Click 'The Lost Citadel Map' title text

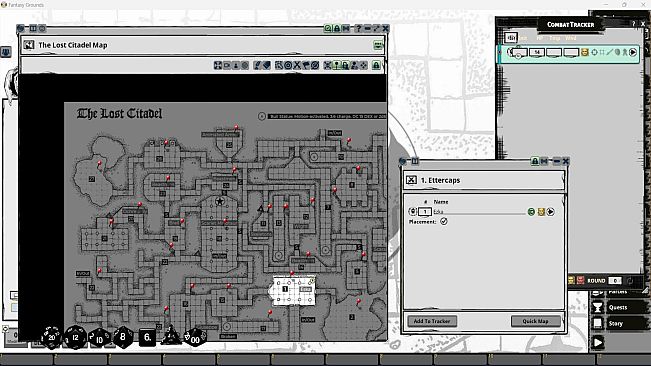click(73, 45)
